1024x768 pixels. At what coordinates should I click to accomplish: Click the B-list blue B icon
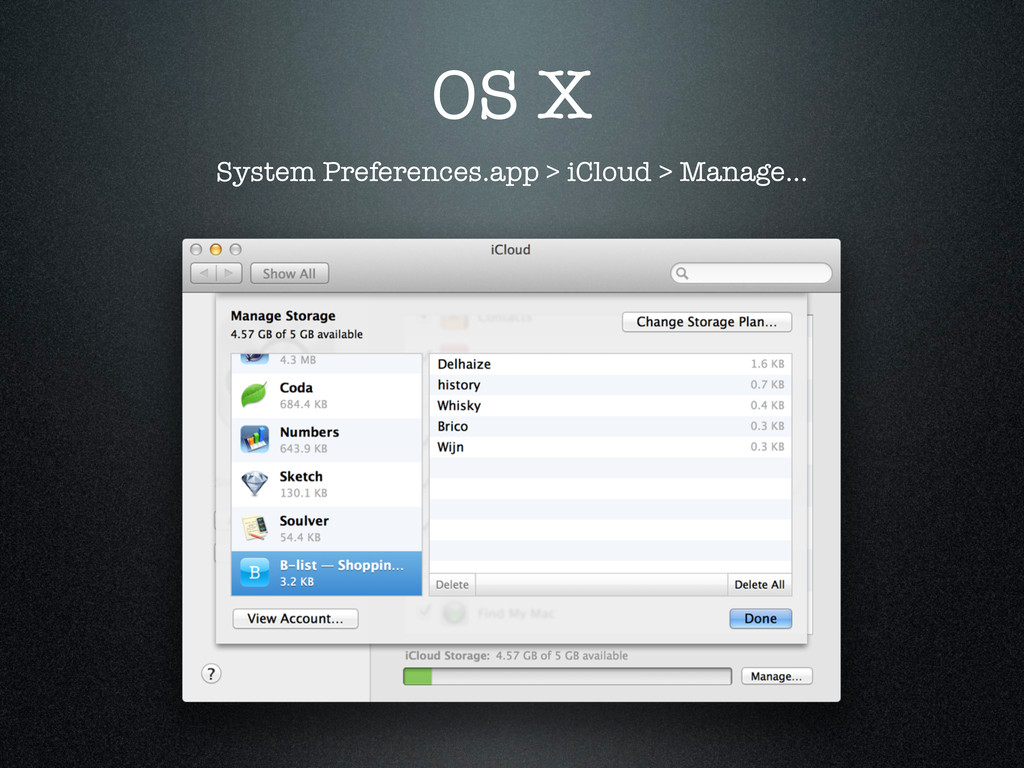pos(254,573)
